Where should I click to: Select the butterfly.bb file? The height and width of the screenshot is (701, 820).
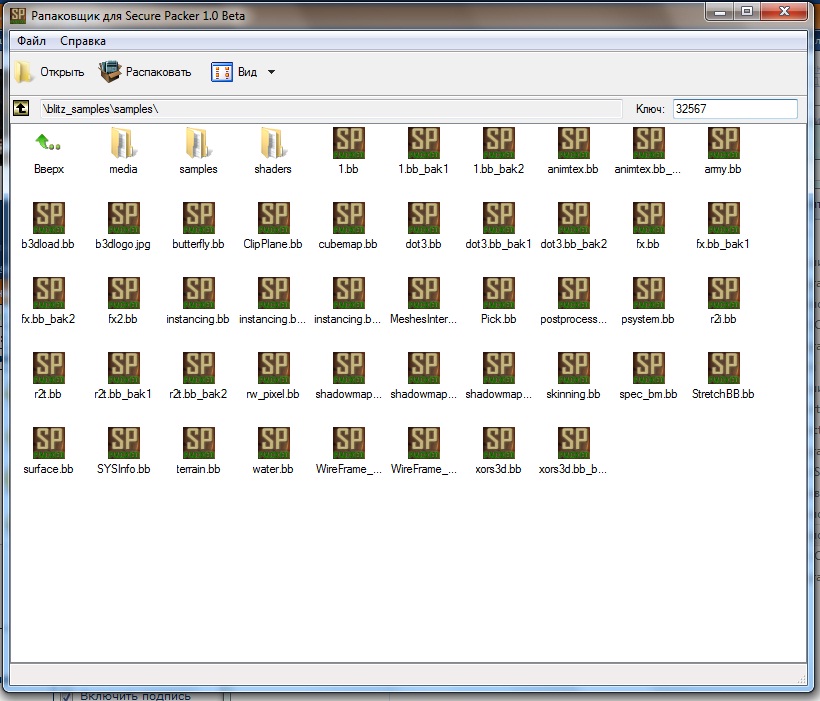198,218
